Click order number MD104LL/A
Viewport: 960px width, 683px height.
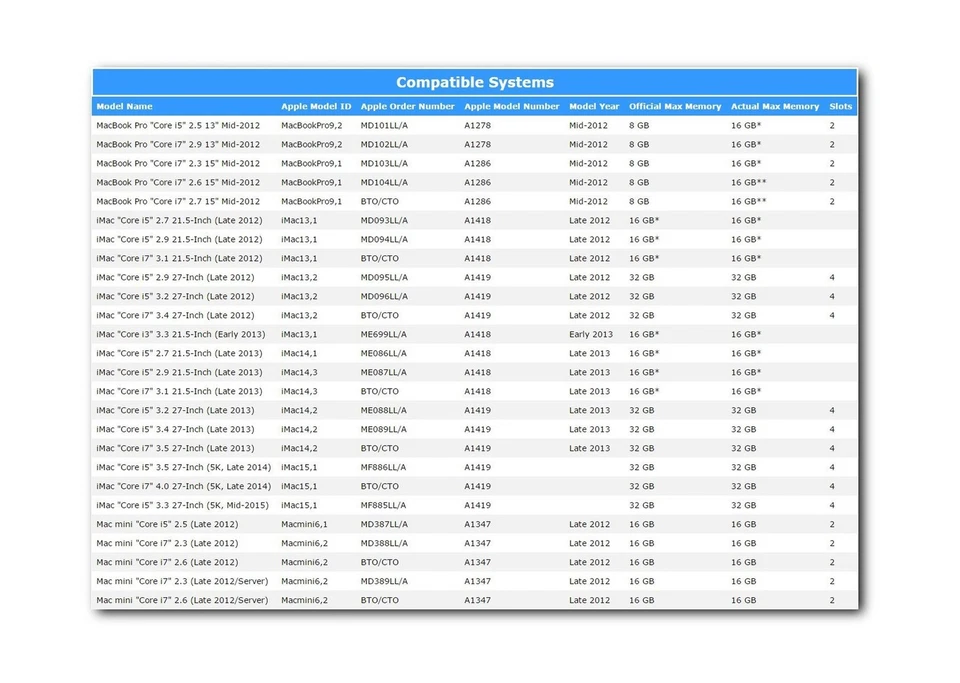[384, 183]
